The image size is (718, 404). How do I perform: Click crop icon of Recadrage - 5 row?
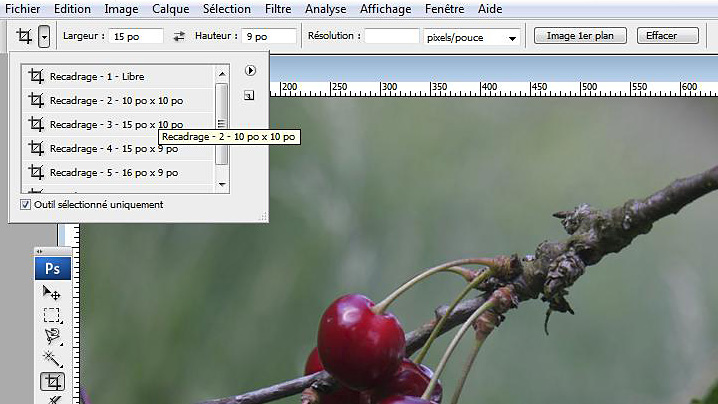point(36,172)
